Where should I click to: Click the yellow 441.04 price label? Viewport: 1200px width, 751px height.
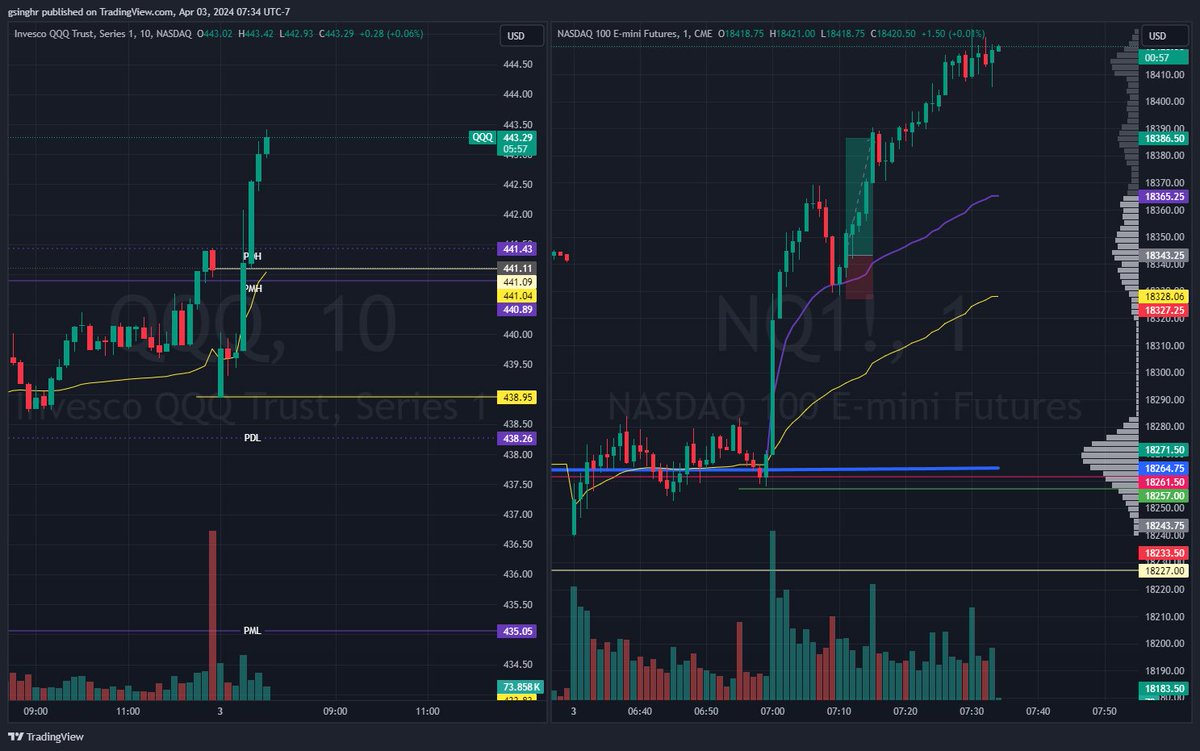[517, 296]
